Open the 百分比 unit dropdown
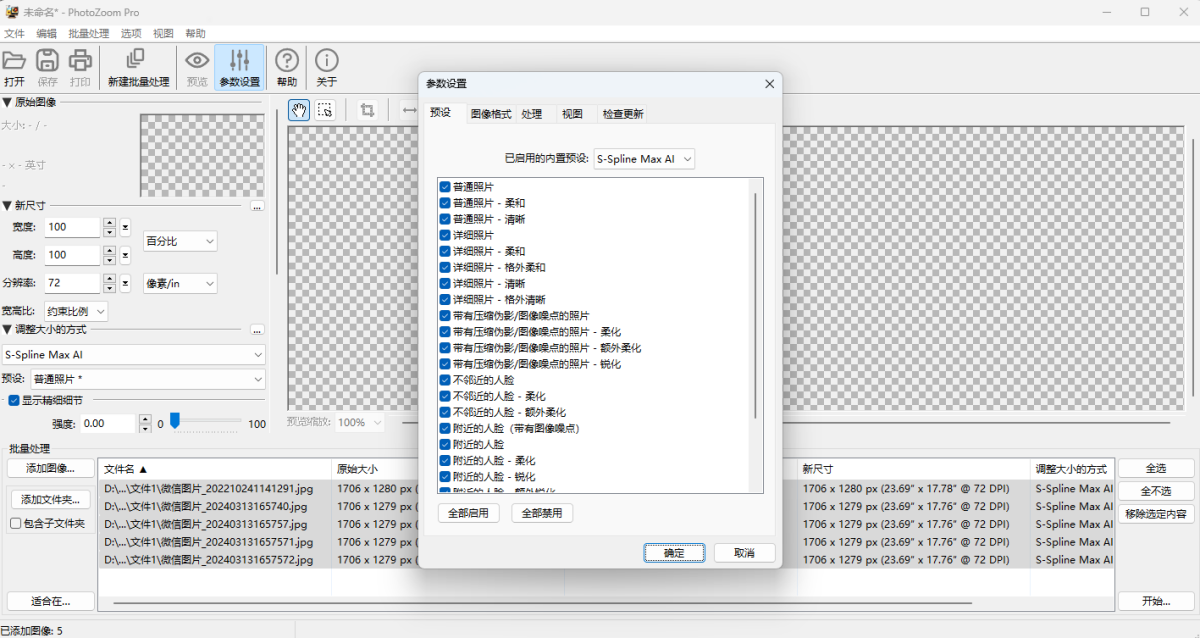Image resolution: width=1200 pixels, height=638 pixels. coord(180,241)
